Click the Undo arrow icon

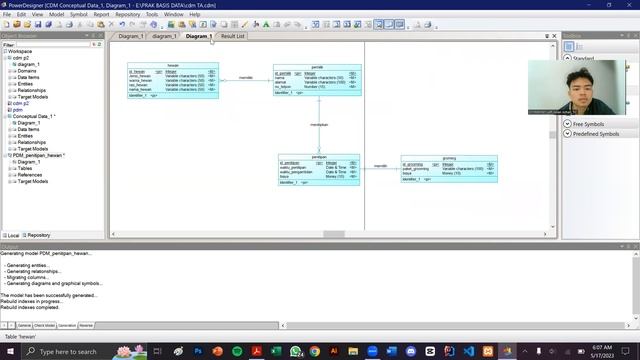122,24
